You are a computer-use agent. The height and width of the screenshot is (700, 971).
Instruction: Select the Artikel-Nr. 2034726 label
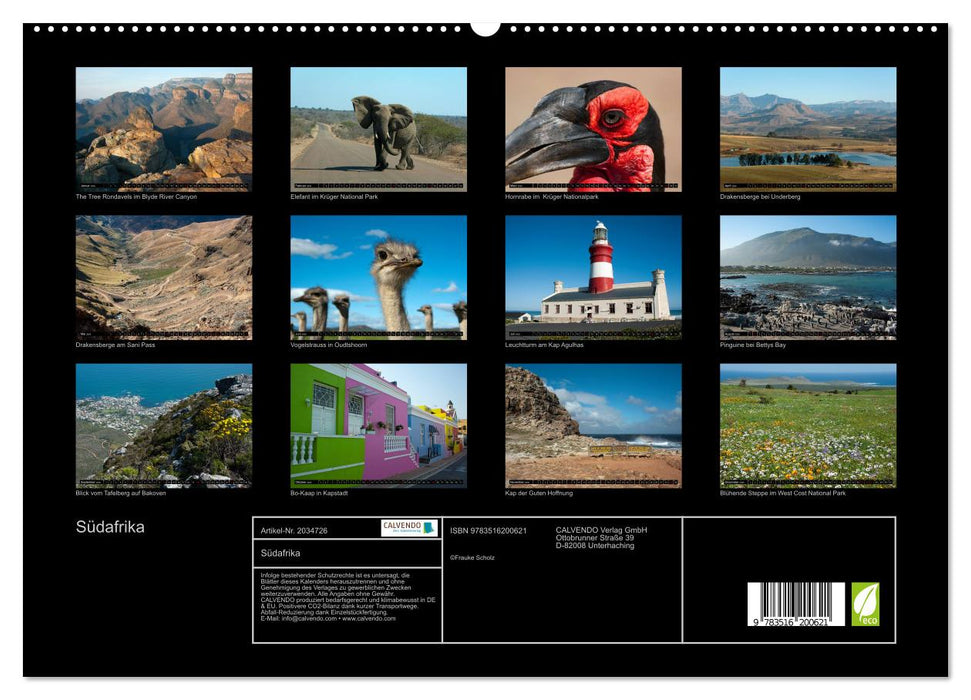[294, 530]
